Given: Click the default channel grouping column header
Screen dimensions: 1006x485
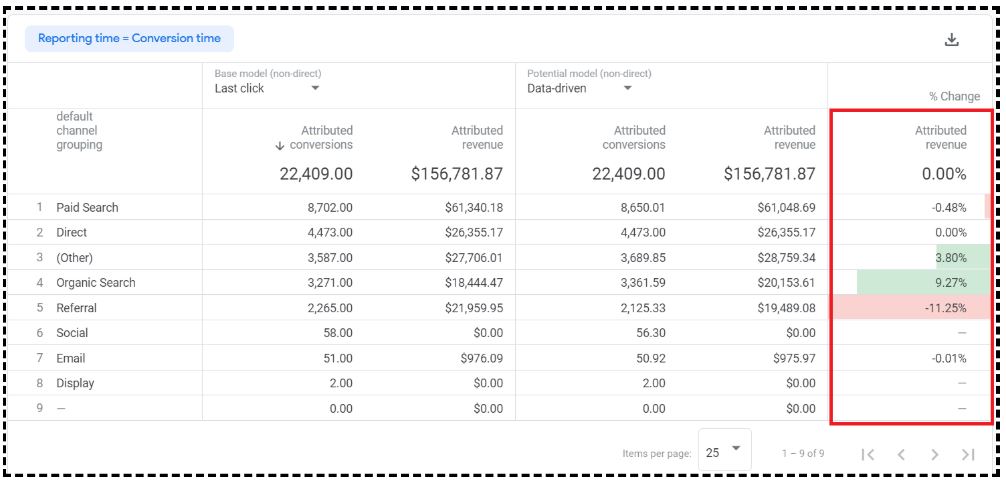Looking at the screenshot, I should point(79,131).
